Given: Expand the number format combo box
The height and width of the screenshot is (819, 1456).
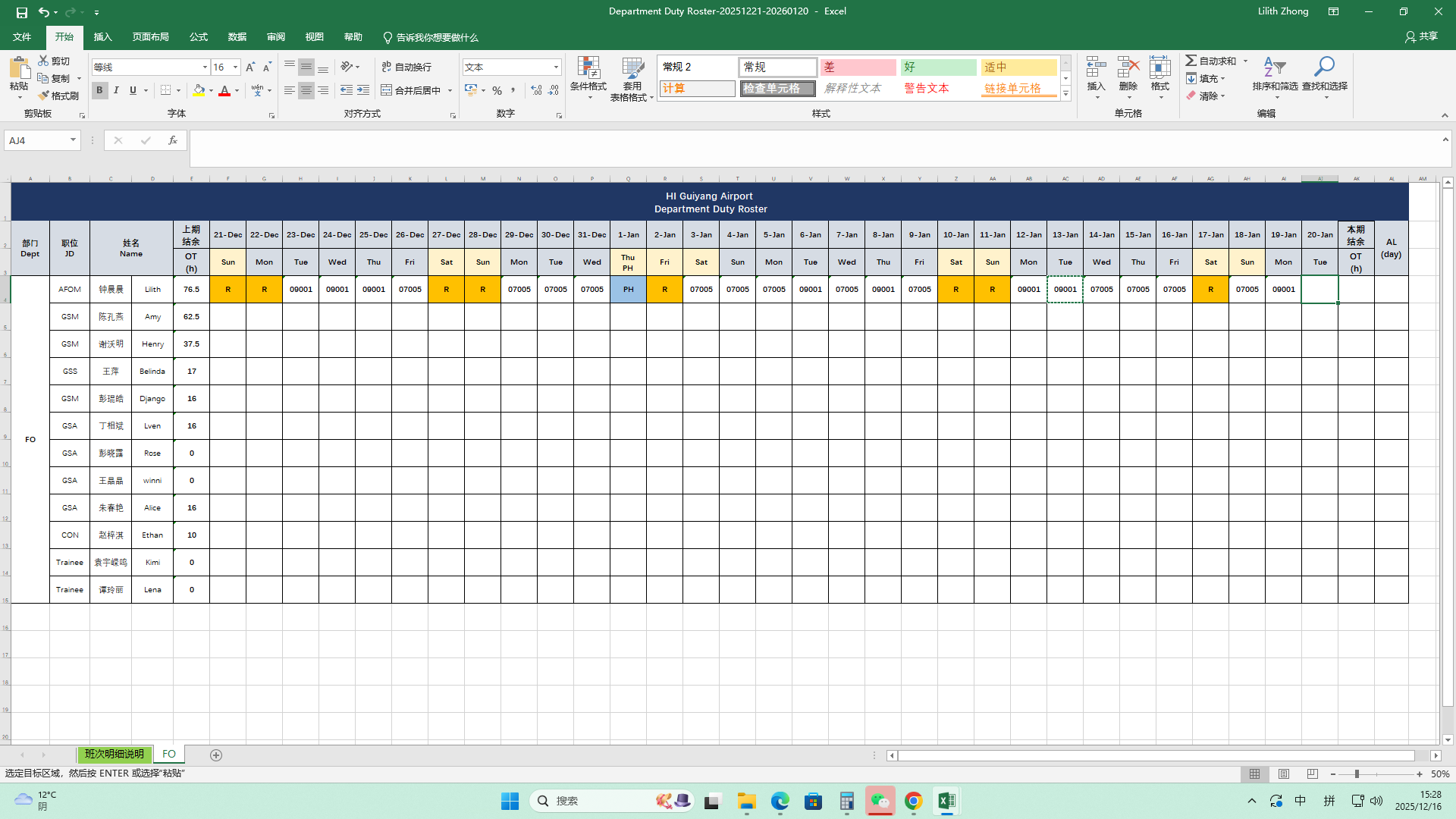Looking at the screenshot, I should 556,67.
